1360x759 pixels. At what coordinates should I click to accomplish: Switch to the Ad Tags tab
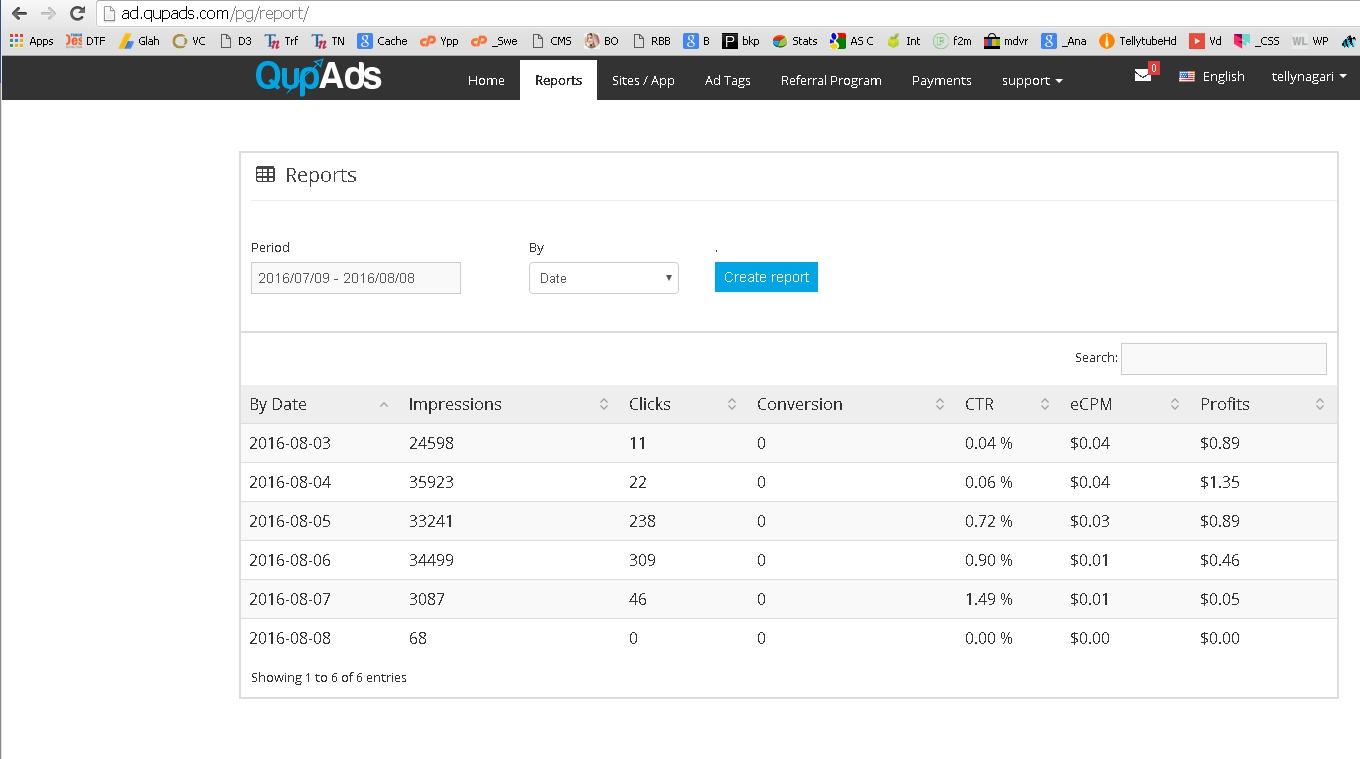[x=727, y=80]
